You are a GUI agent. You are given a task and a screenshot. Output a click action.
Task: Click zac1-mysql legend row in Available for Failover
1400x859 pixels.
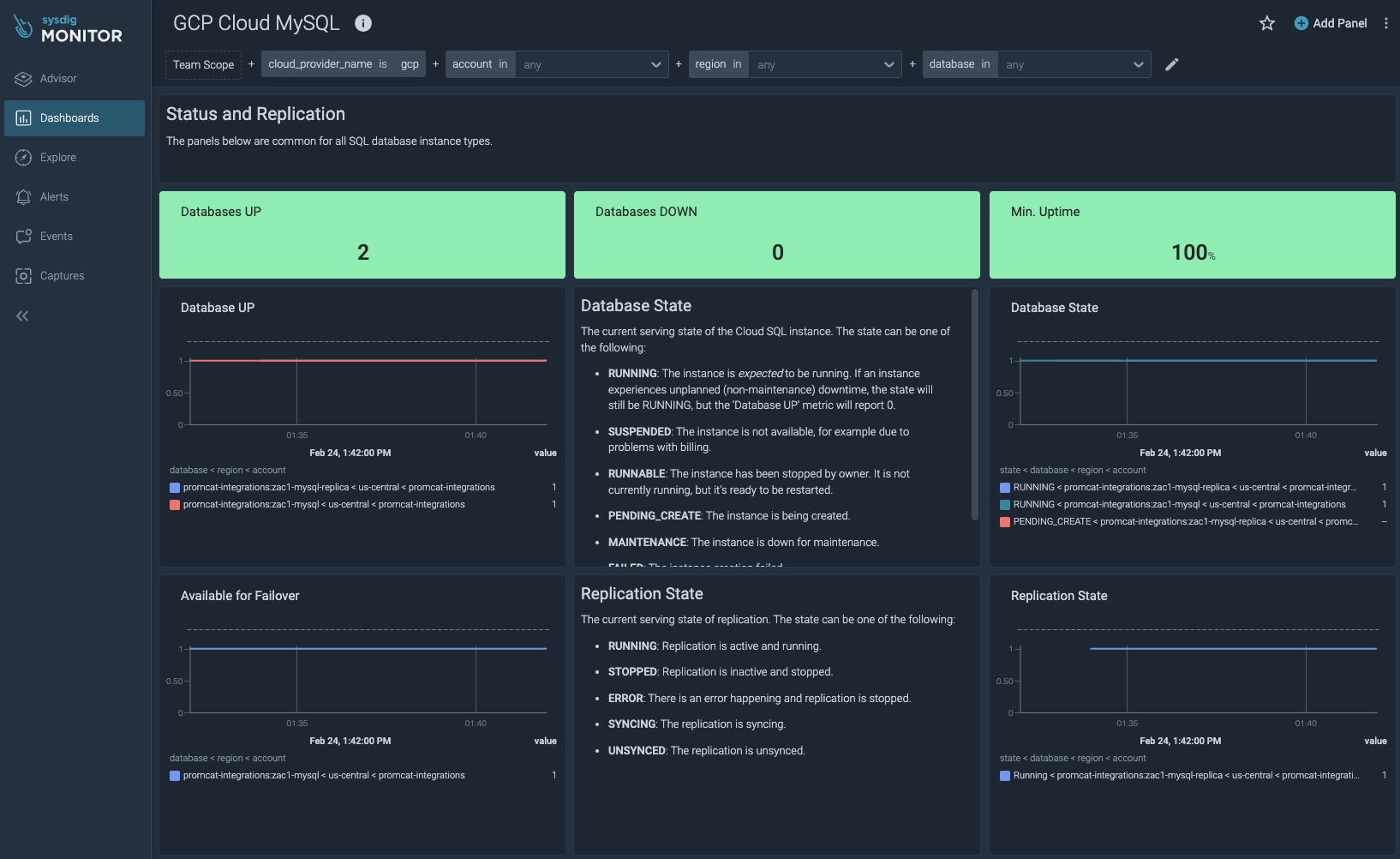363,776
